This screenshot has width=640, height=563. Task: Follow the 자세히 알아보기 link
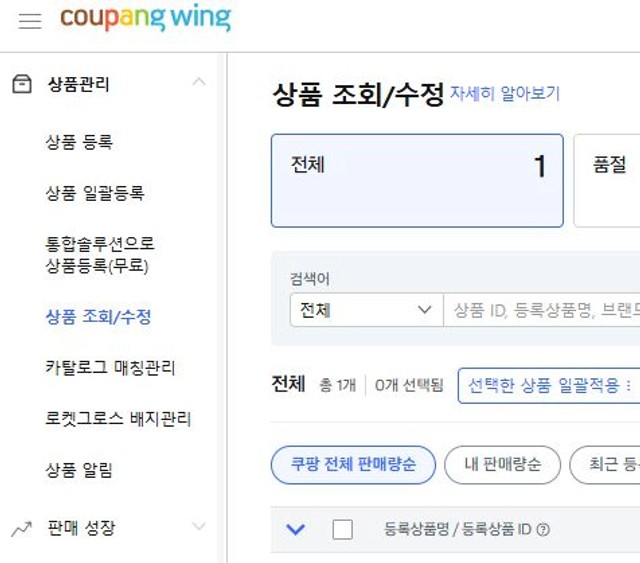coord(504,93)
